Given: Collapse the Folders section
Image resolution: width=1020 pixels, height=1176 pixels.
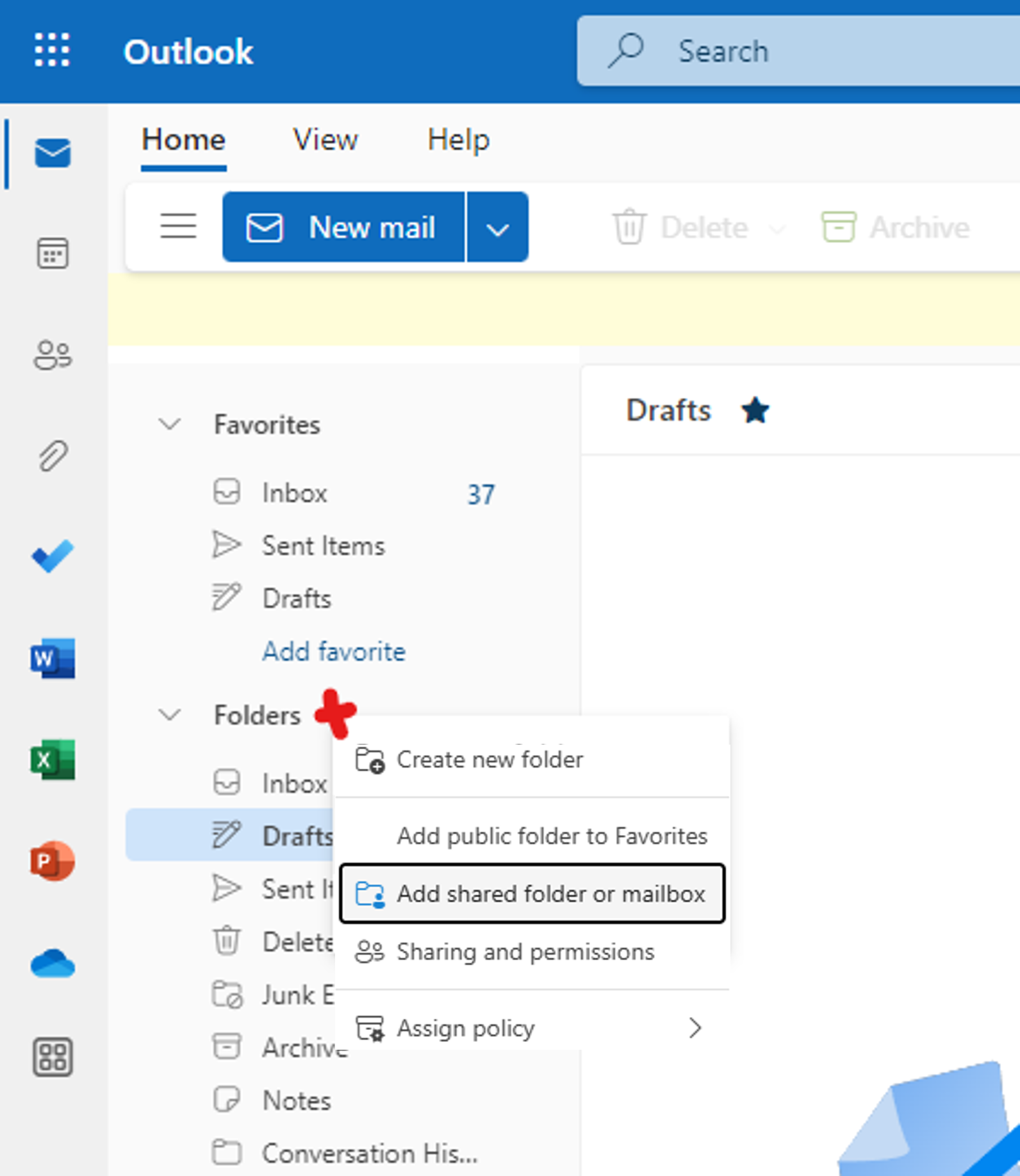Looking at the screenshot, I should point(170,715).
